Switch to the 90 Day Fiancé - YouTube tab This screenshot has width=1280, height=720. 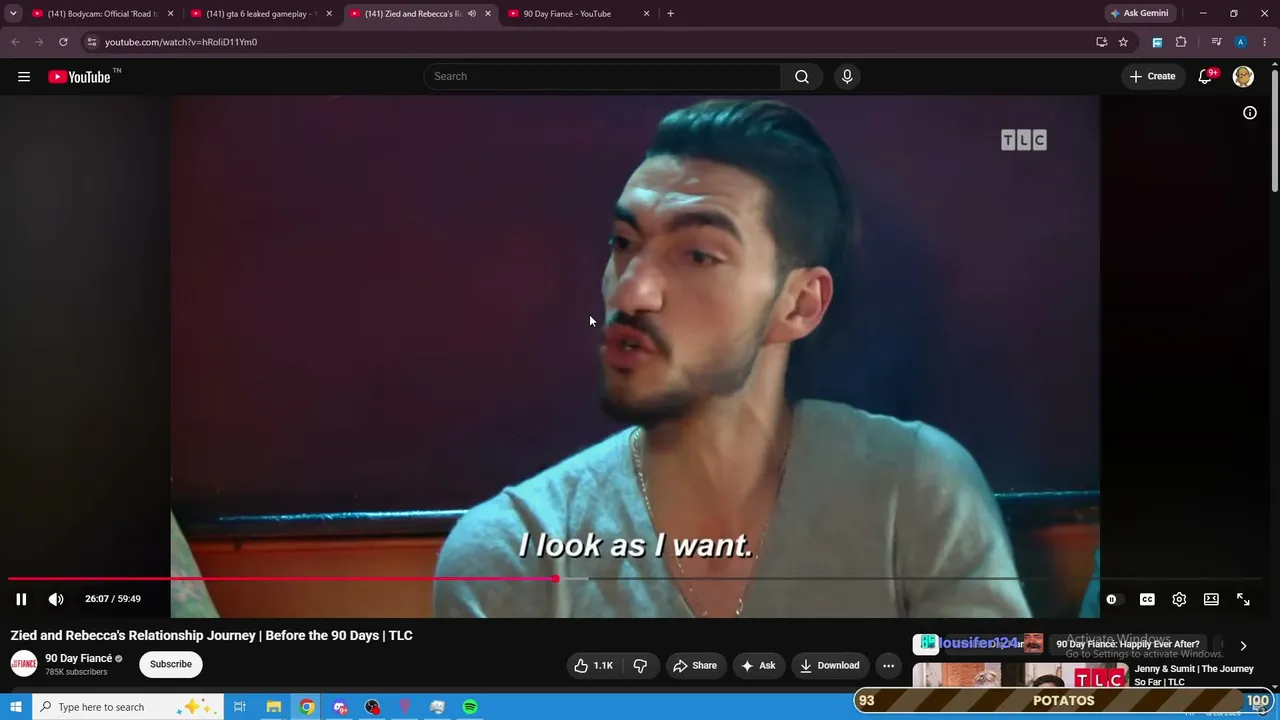578,14
